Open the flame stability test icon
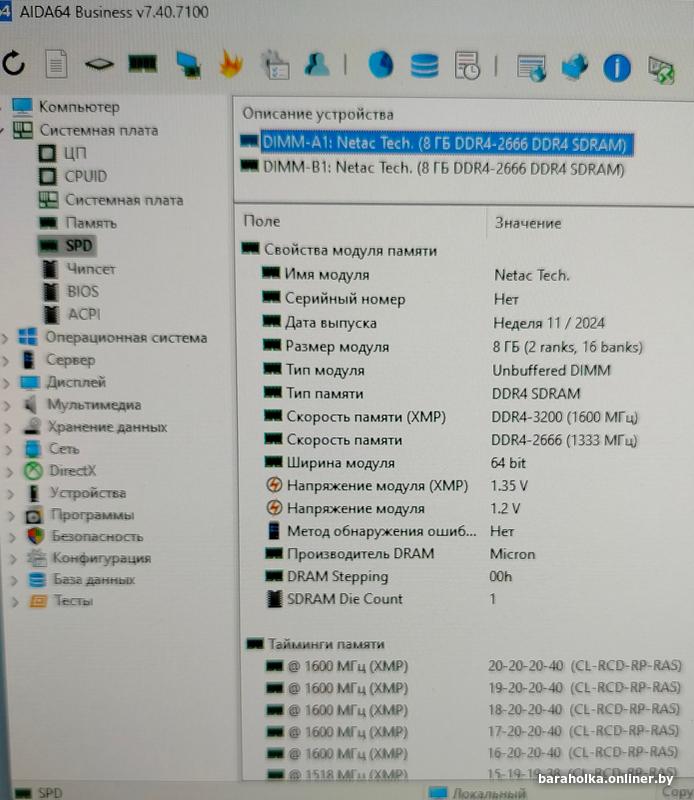The image size is (694, 800). pyautogui.click(x=231, y=64)
